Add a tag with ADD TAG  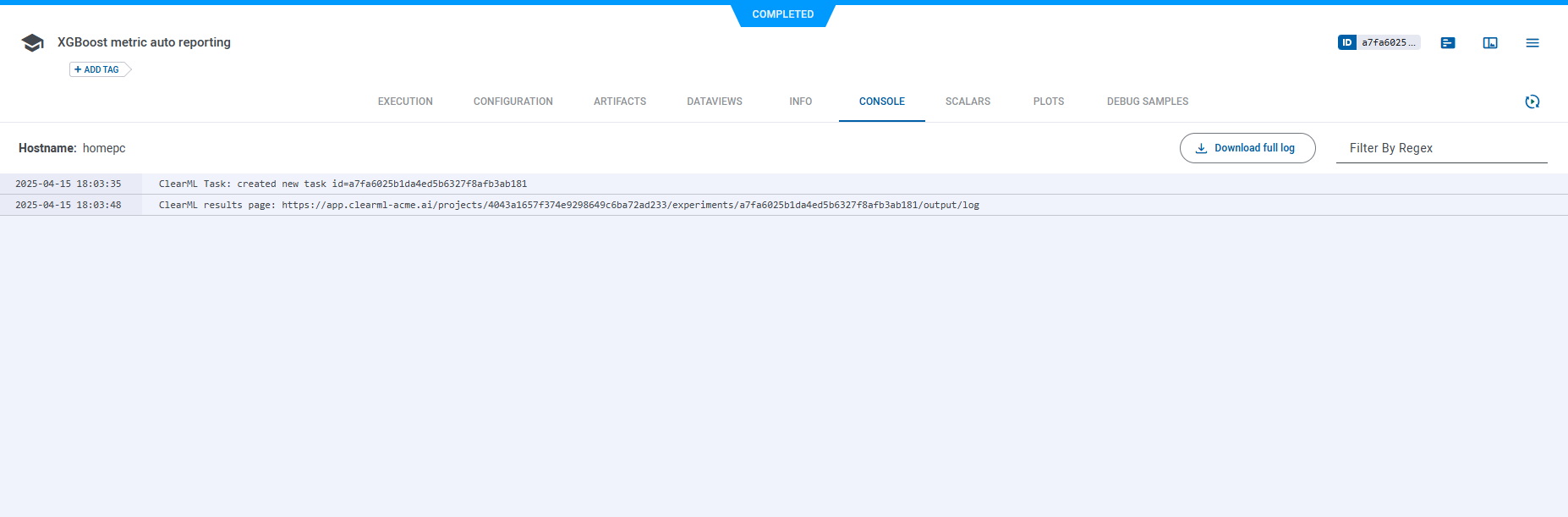(x=97, y=69)
